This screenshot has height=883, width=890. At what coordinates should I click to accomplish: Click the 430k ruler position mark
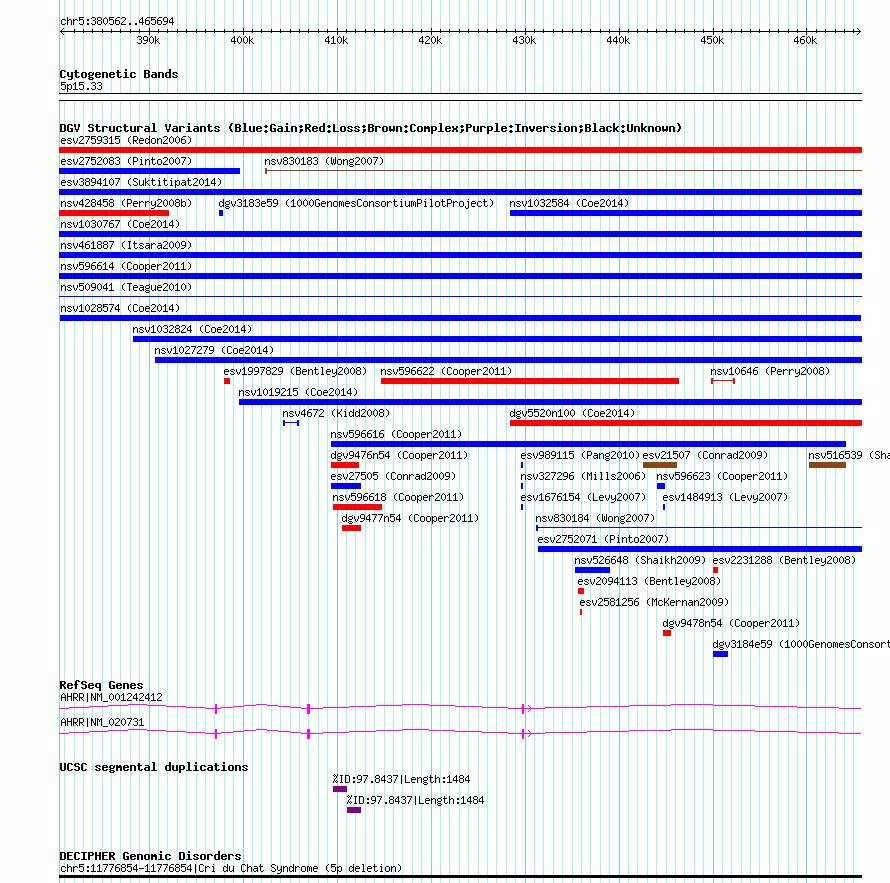(x=524, y=40)
